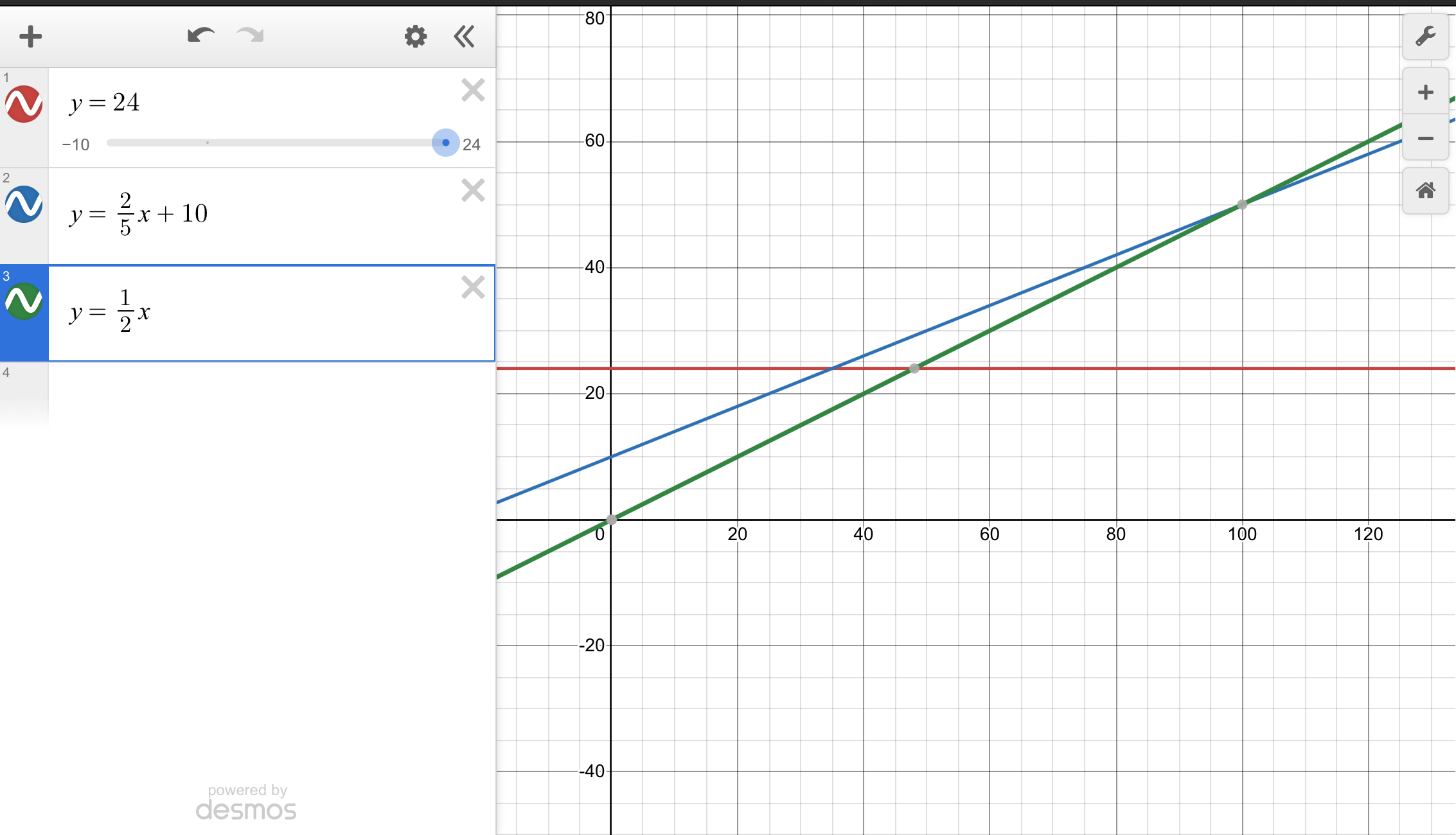Click the Add Item plus button
The image size is (1456, 835).
point(30,37)
